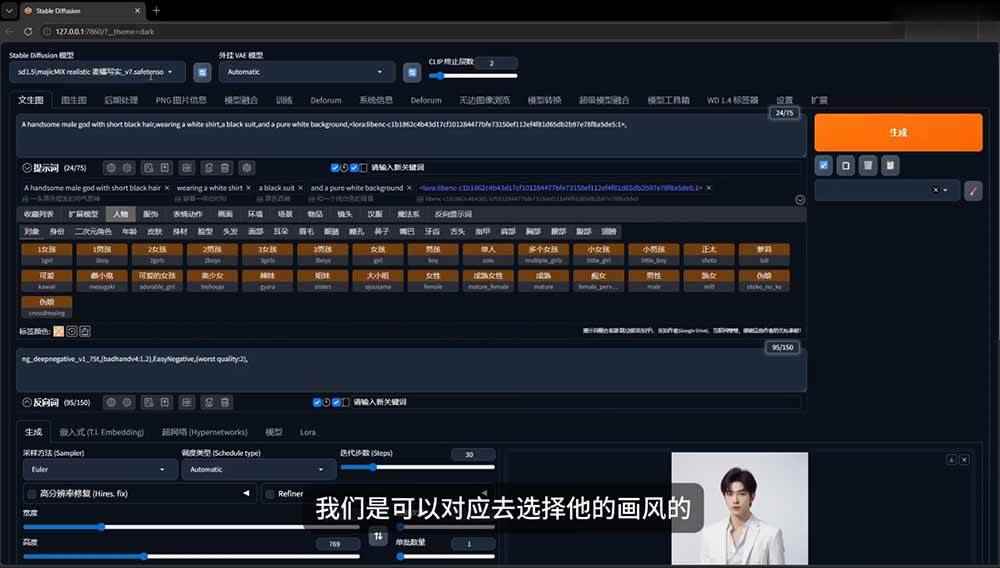Click the first round icon in the negative prompt toolbar

click(x=111, y=402)
